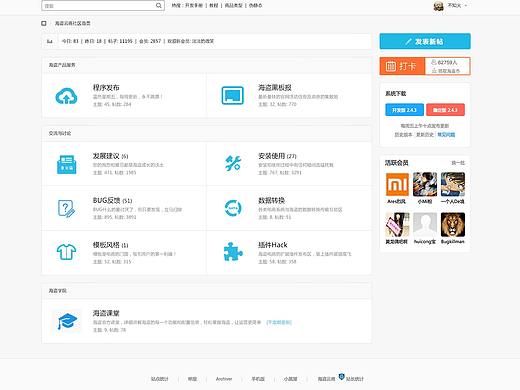Open 历史版本 link under downloads

[x=403, y=135]
